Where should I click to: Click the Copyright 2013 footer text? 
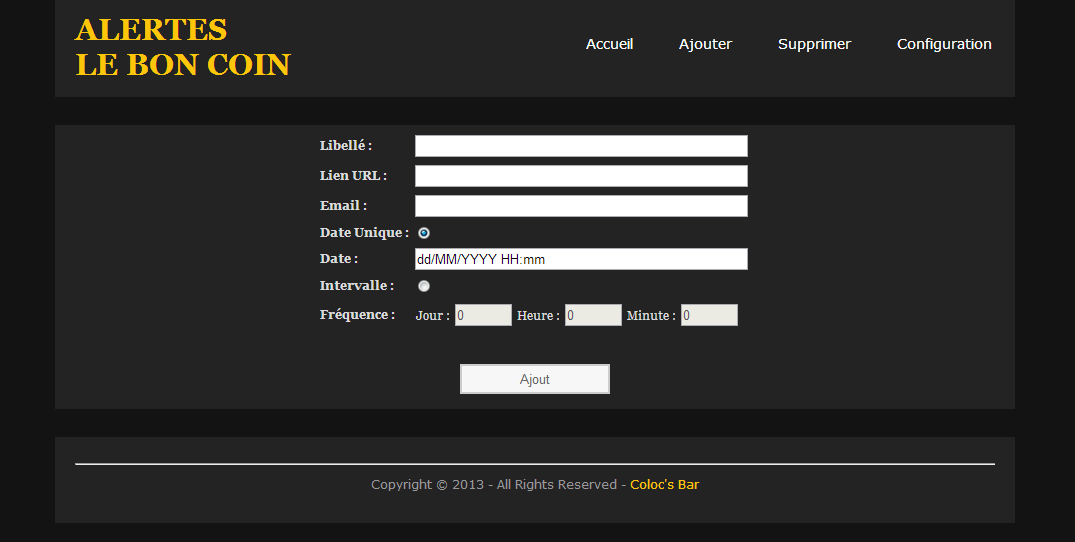(x=498, y=484)
